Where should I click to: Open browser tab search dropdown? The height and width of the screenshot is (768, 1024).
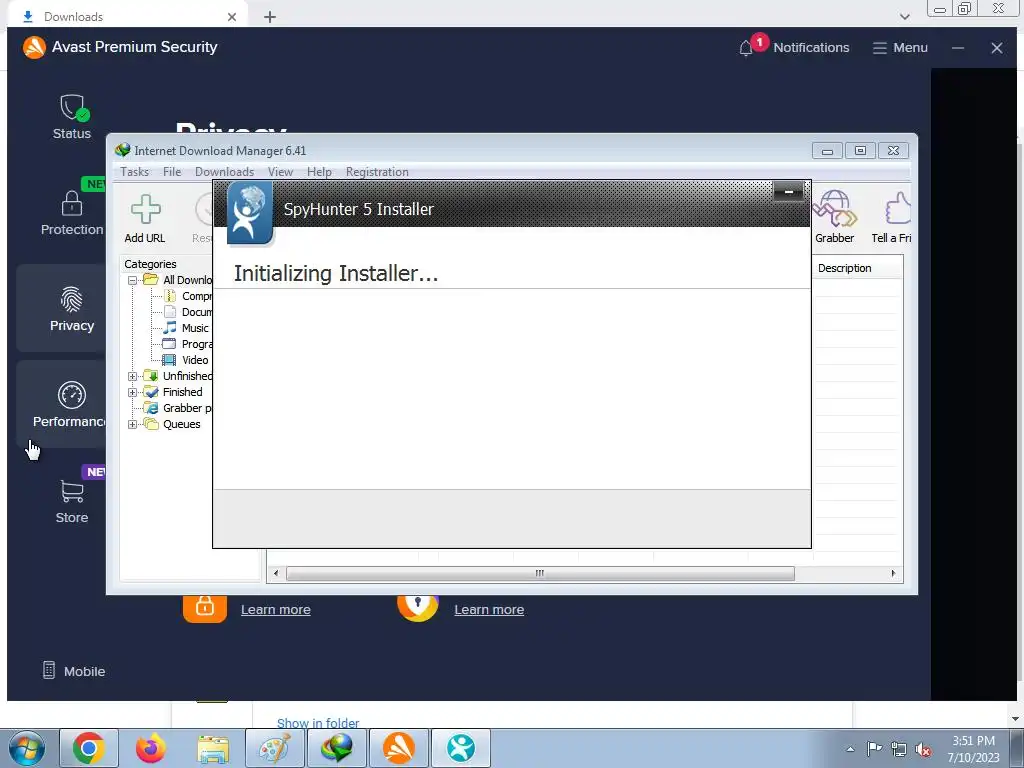coord(904,16)
